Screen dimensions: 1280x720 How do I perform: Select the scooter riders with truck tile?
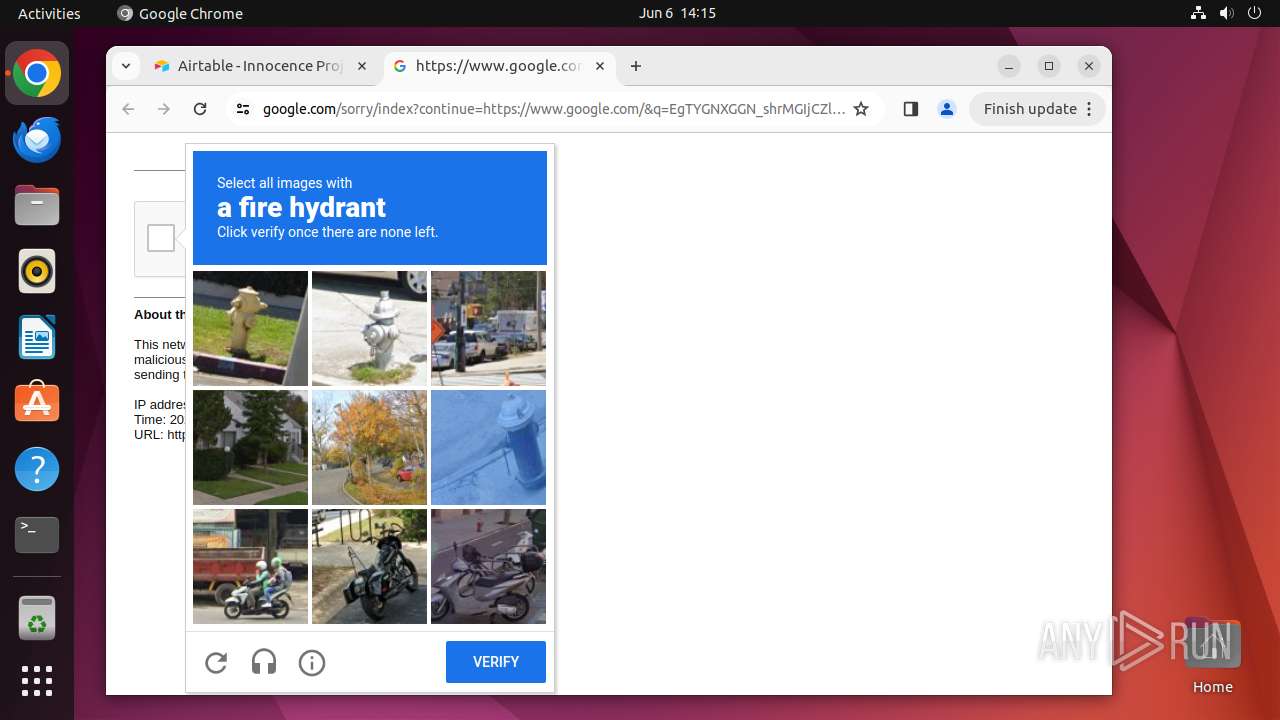tap(250, 566)
